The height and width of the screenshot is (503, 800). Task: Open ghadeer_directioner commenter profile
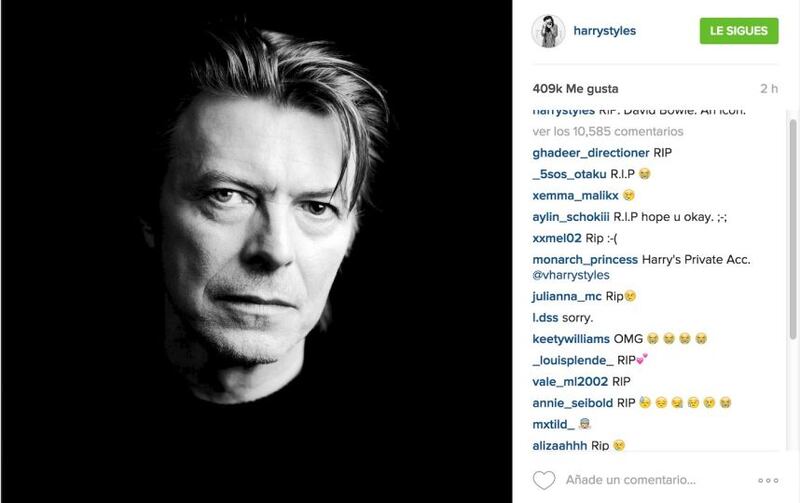point(591,153)
